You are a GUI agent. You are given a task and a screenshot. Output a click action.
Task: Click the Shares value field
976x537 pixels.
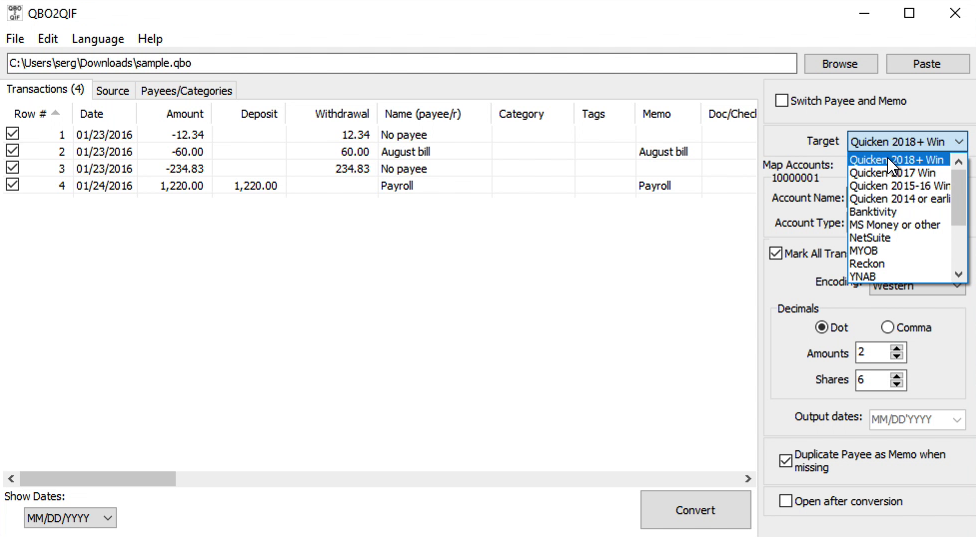[873, 380]
